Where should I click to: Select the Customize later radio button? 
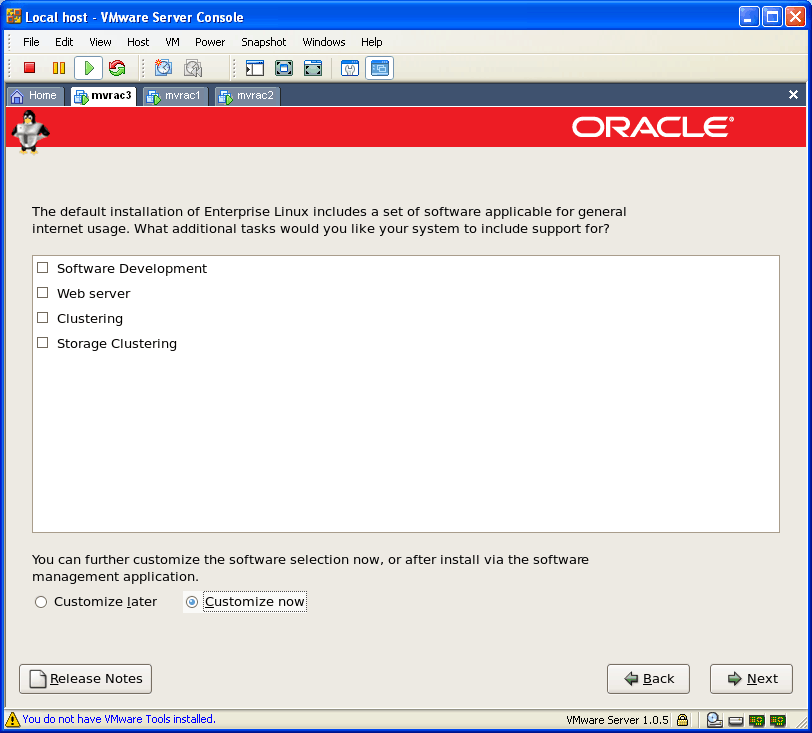[x=41, y=602]
